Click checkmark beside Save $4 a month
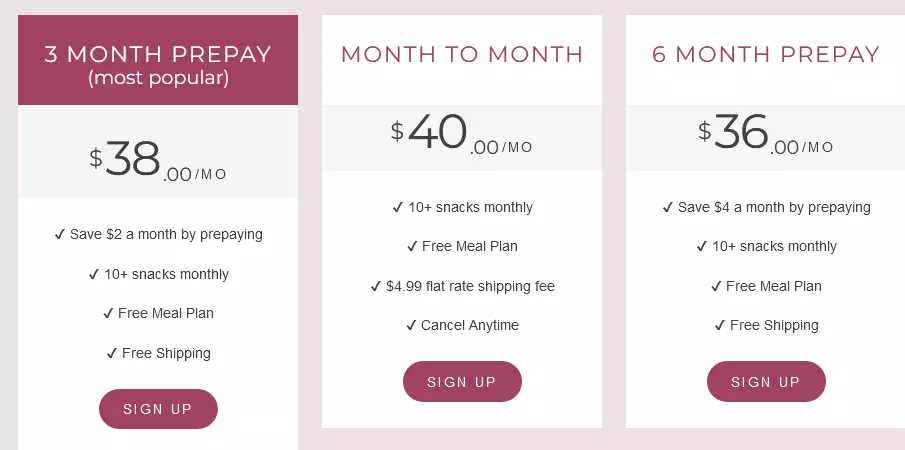The height and width of the screenshot is (450, 905). [x=667, y=208]
